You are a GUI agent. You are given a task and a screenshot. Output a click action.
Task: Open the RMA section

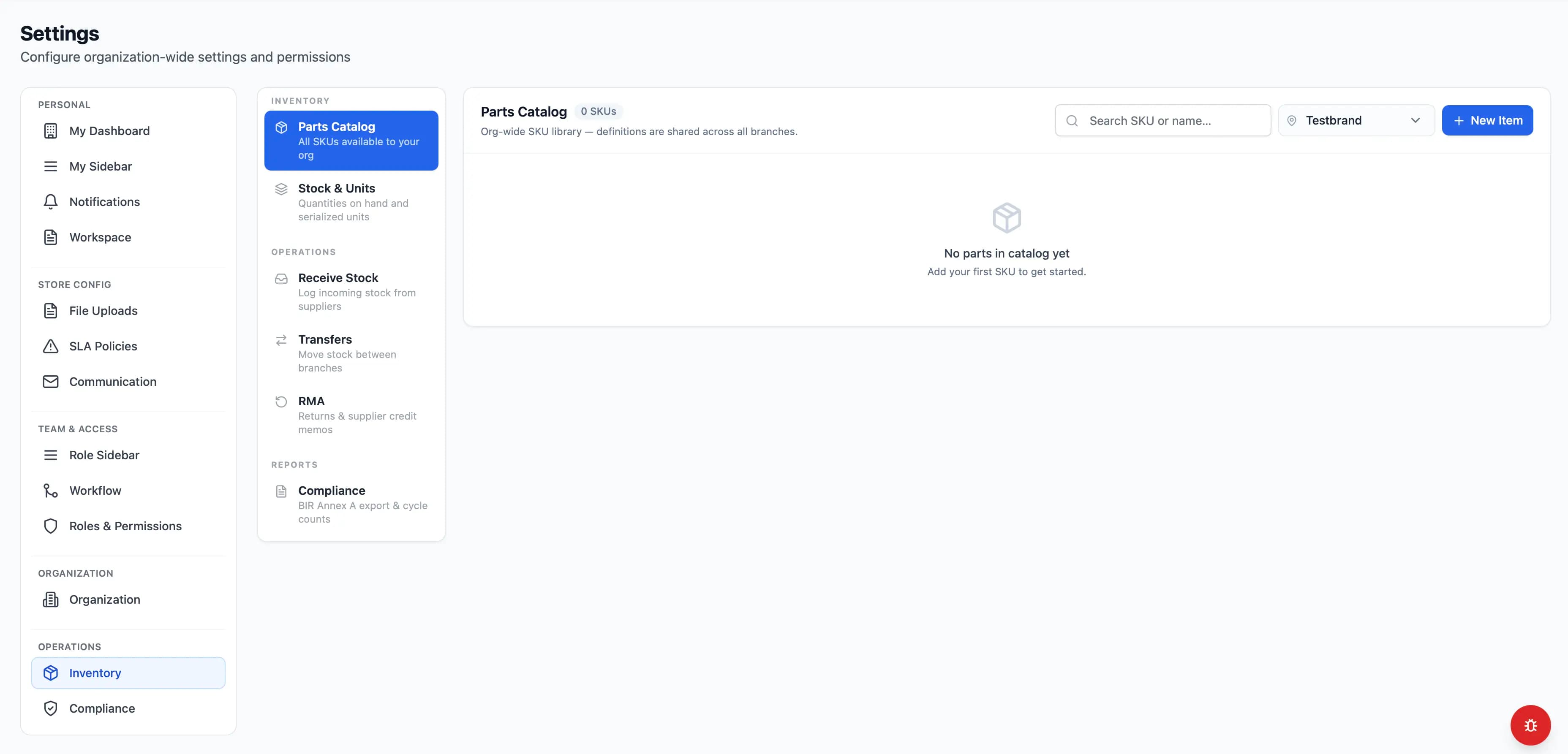351,415
